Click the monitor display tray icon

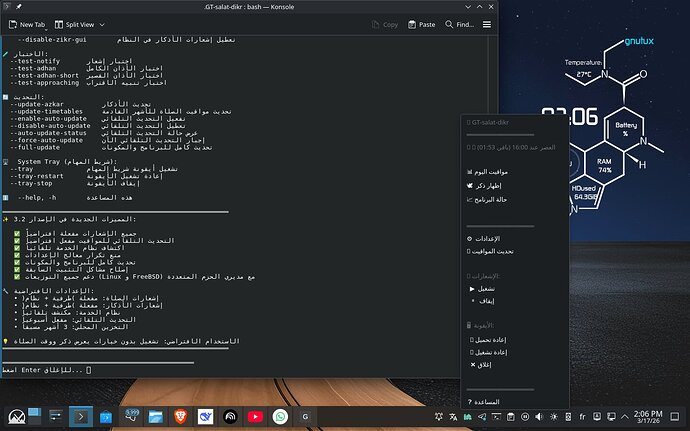[611, 416]
